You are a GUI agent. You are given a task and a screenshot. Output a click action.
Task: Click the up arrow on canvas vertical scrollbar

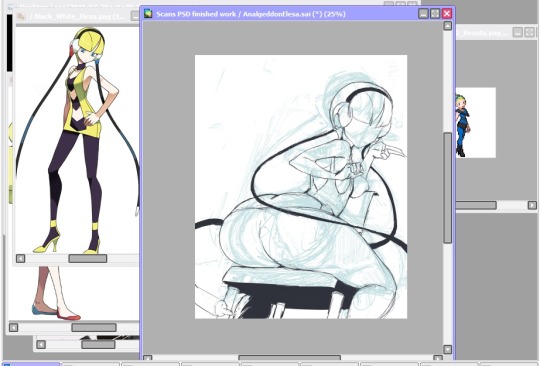click(447, 26)
